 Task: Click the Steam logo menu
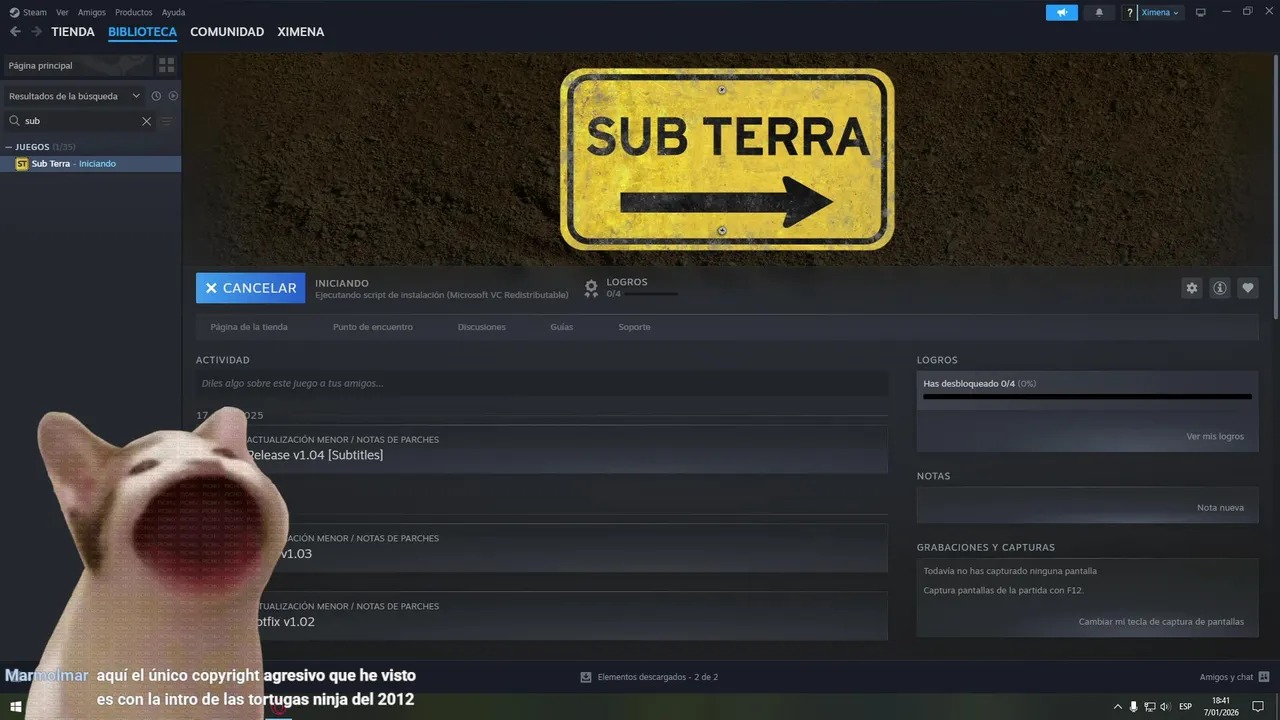pyautogui.click(x=14, y=13)
